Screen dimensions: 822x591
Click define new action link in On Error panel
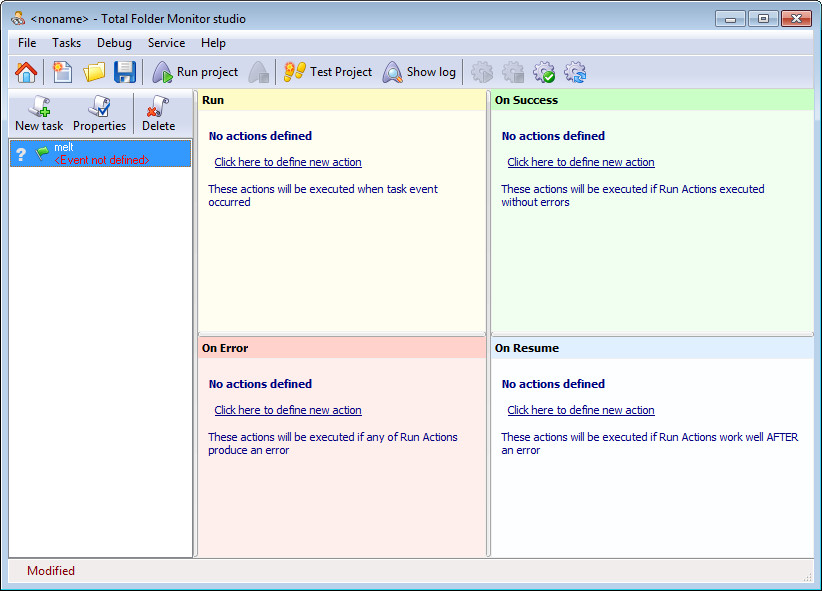[x=288, y=410]
